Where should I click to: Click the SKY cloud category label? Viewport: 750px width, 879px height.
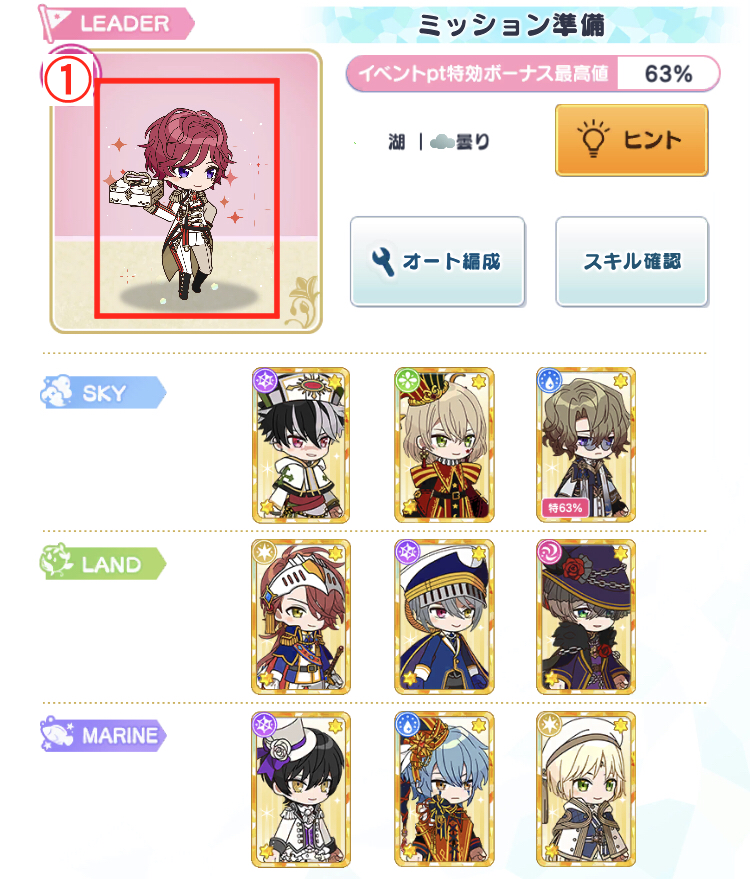(103, 392)
